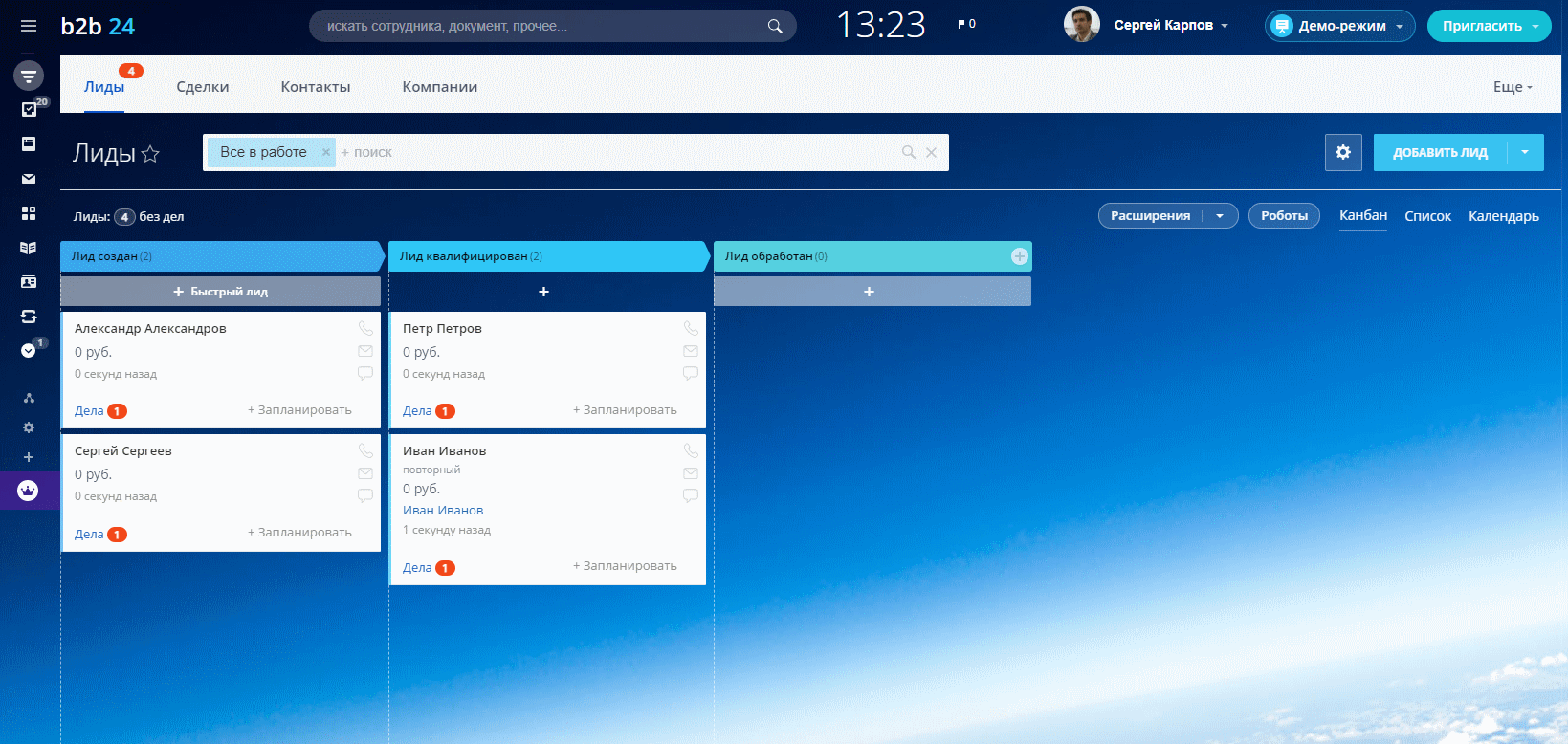Switch to the Сделки tab
This screenshot has width=1568, height=744.
pos(203,87)
